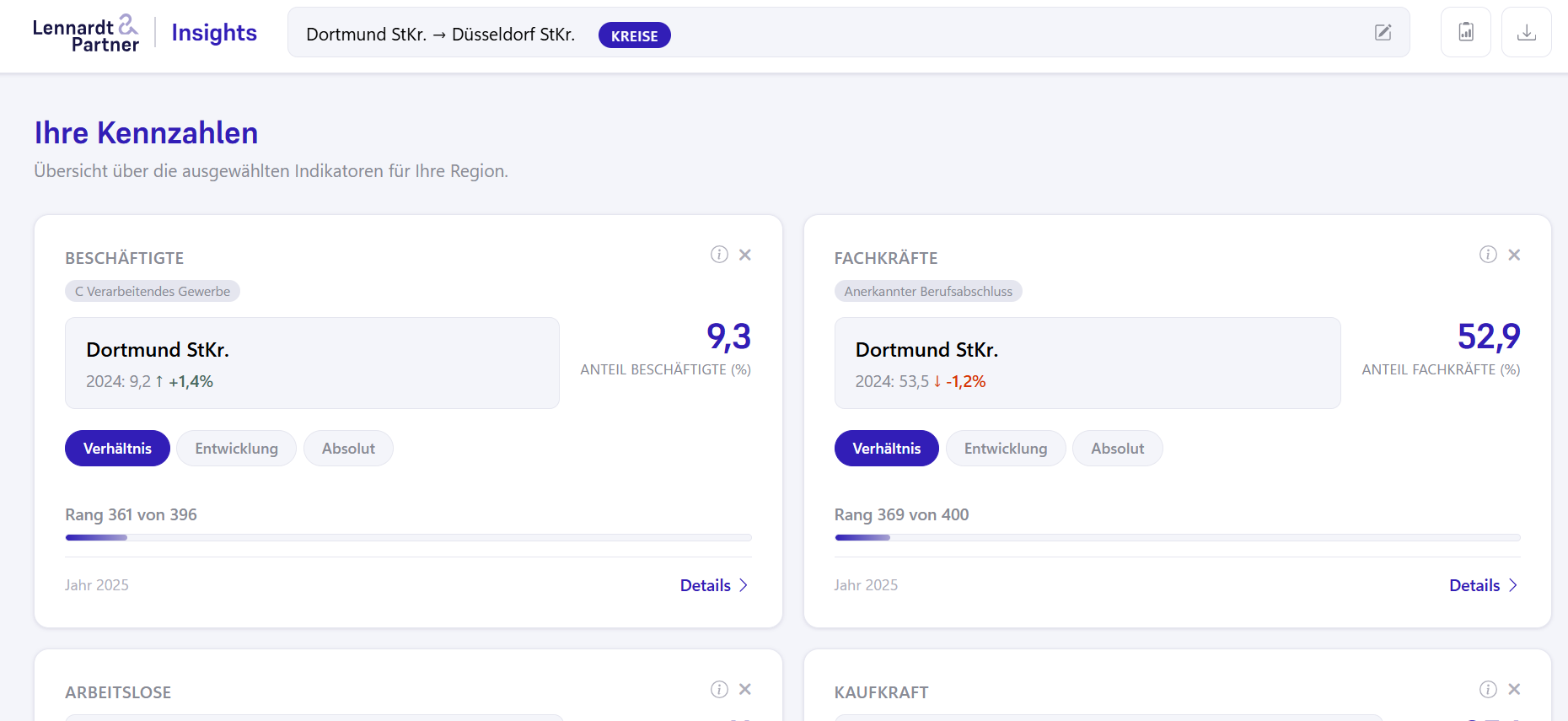Select the Dortmund StKr. box in Fachkräfte

tap(1087, 363)
